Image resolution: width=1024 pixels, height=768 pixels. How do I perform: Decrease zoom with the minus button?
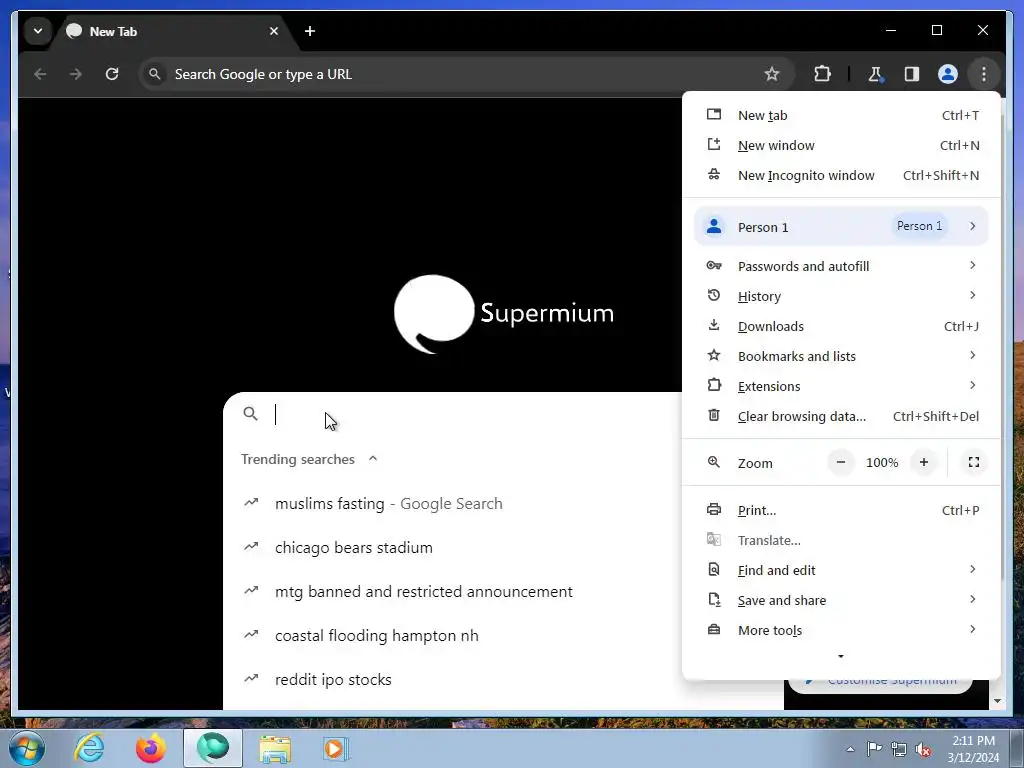point(841,462)
